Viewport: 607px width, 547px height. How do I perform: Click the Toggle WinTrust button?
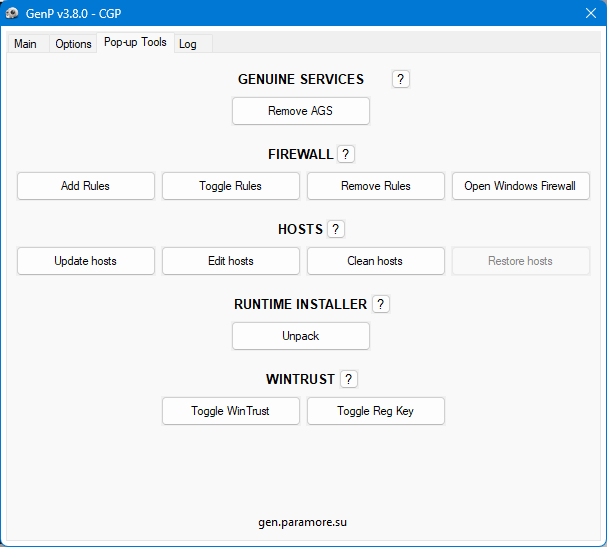pyautogui.click(x=231, y=411)
